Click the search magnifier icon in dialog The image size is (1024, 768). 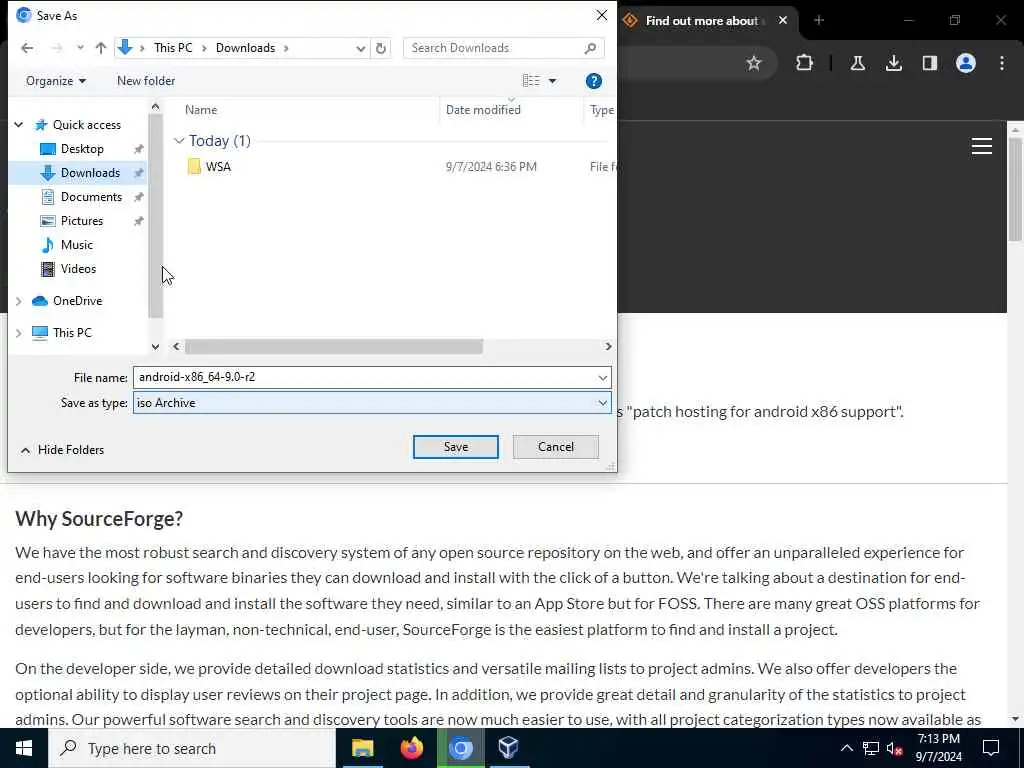coord(590,48)
